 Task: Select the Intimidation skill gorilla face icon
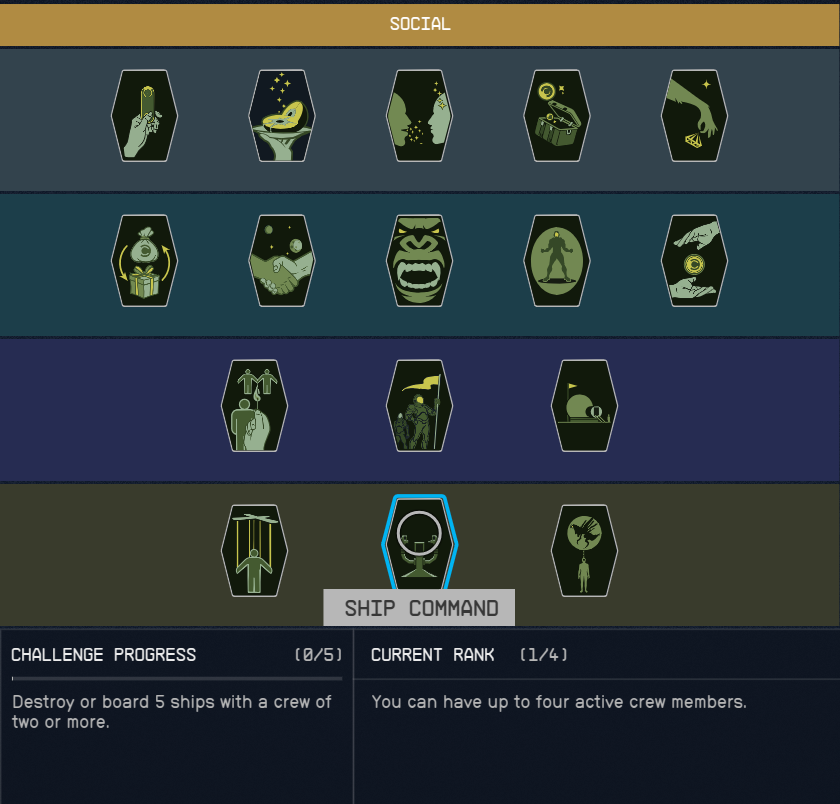pos(419,261)
